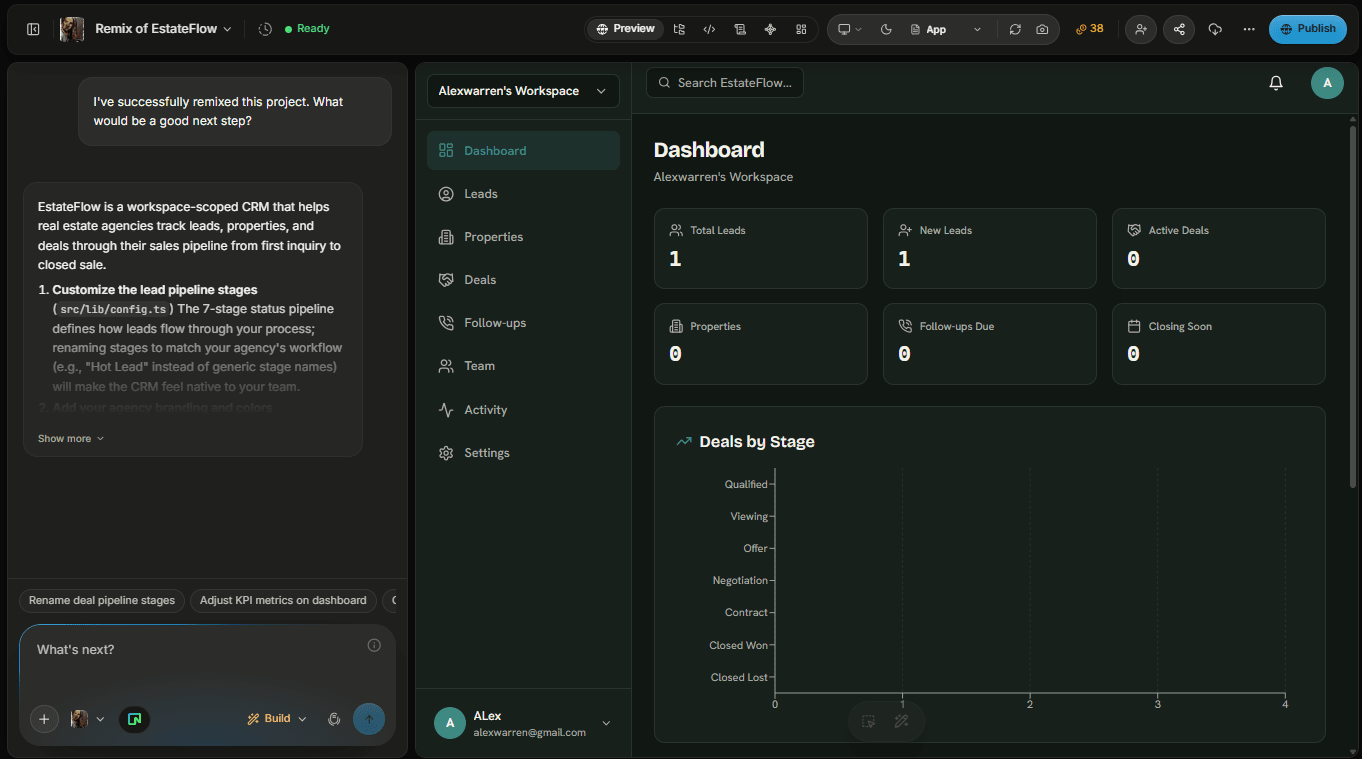Screen dimensions: 1362x759
Task: Expand message with Show more
Action: tap(71, 439)
